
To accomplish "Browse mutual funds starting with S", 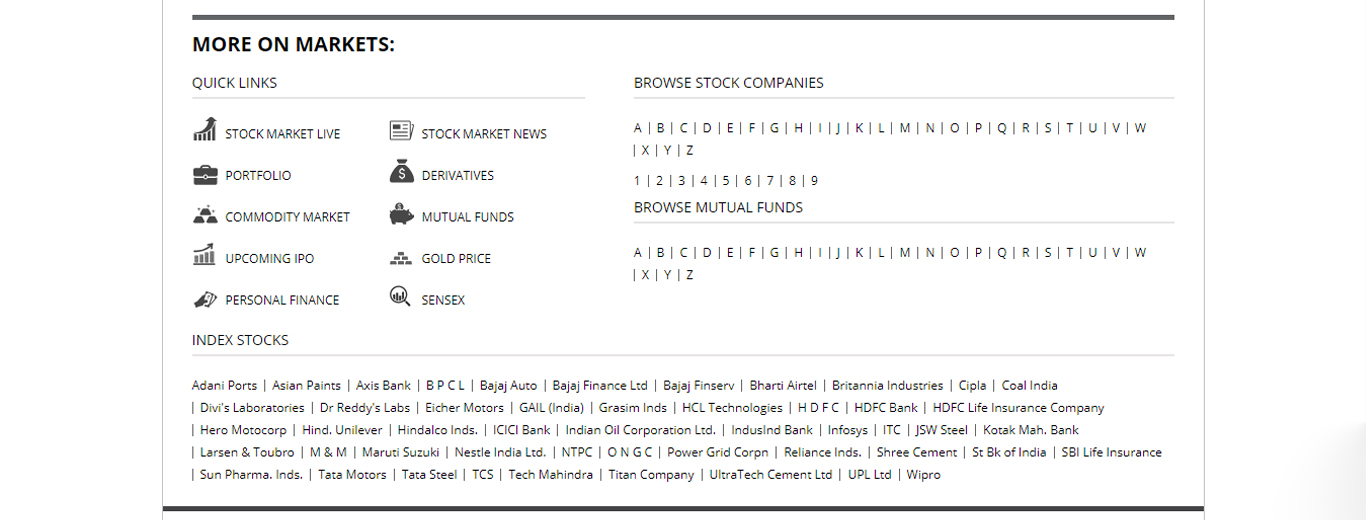I will pos(1048,253).
